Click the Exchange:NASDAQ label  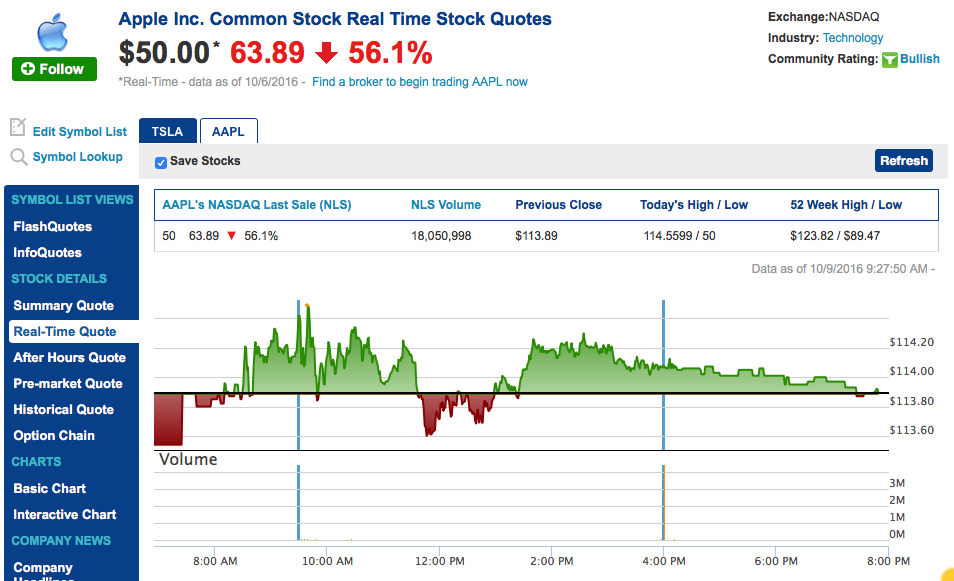tap(824, 17)
